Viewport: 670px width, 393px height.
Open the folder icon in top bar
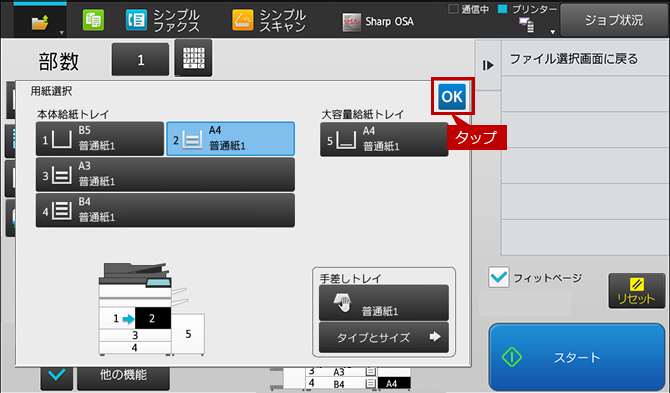click(39, 22)
